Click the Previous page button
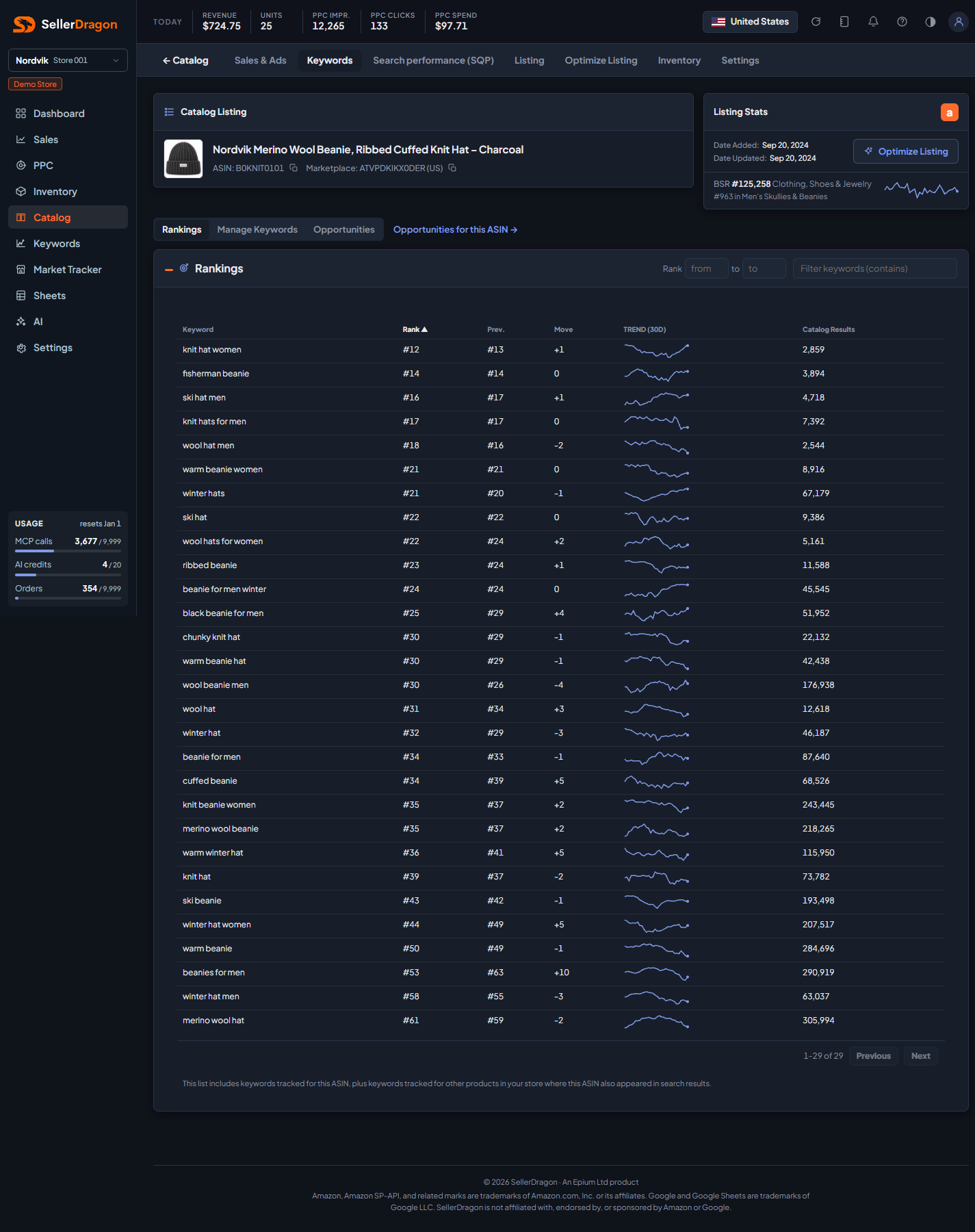This screenshot has width=975, height=1232. (x=873, y=1056)
